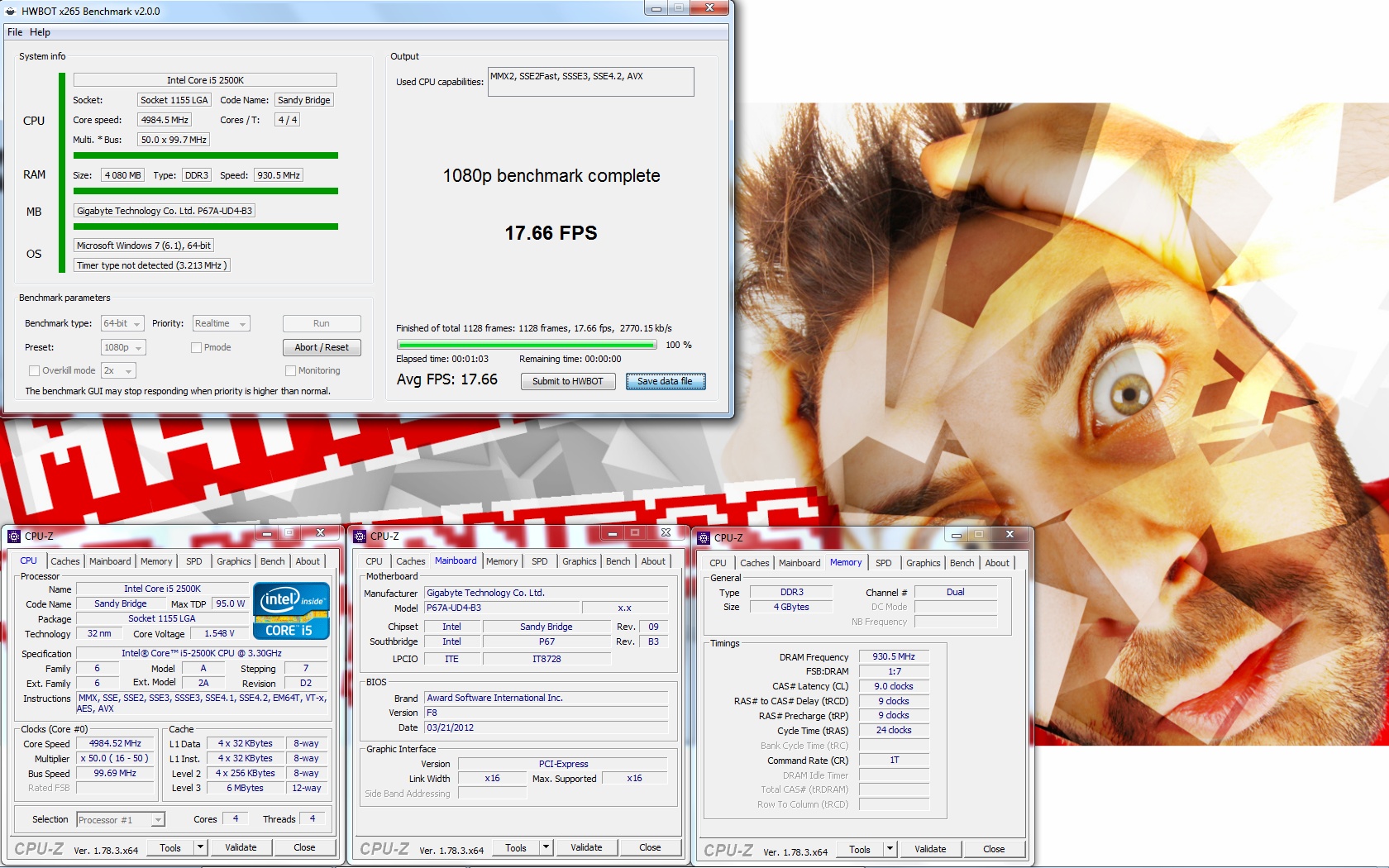Close the HWBOT x265 Benchmark window
The height and width of the screenshot is (868, 1389).
click(709, 8)
